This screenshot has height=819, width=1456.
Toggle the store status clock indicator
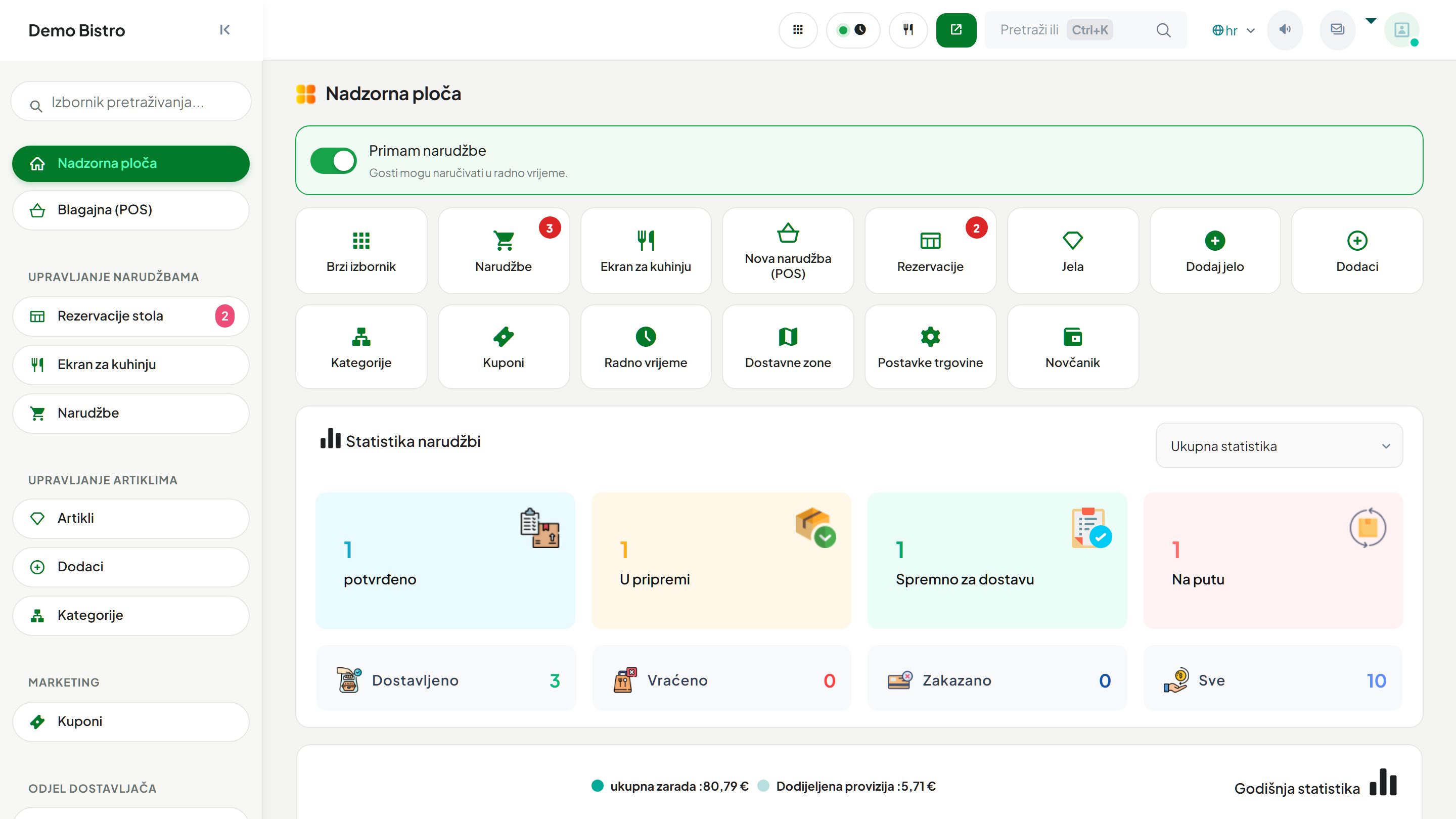[x=852, y=30]
